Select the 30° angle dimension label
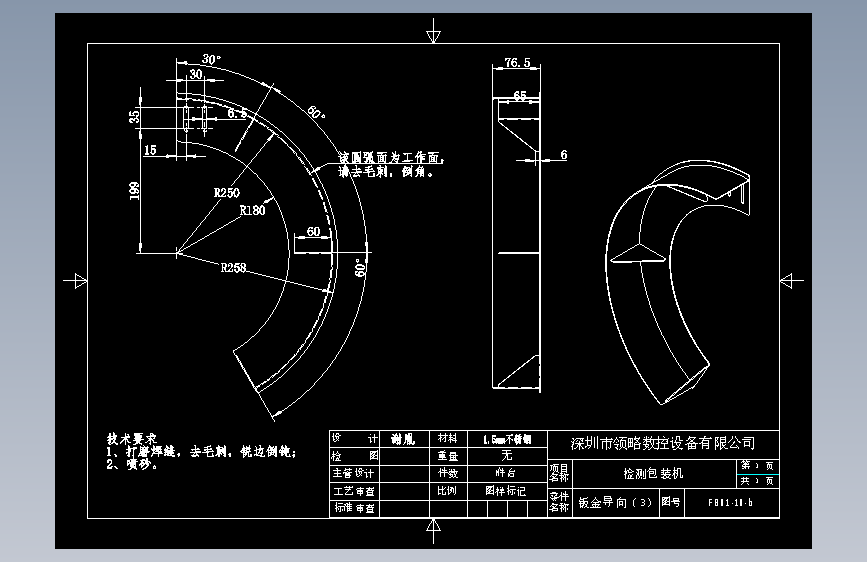The width and height of the screenshot is (867, 562). pyautogui.click(x=211, y=59)
